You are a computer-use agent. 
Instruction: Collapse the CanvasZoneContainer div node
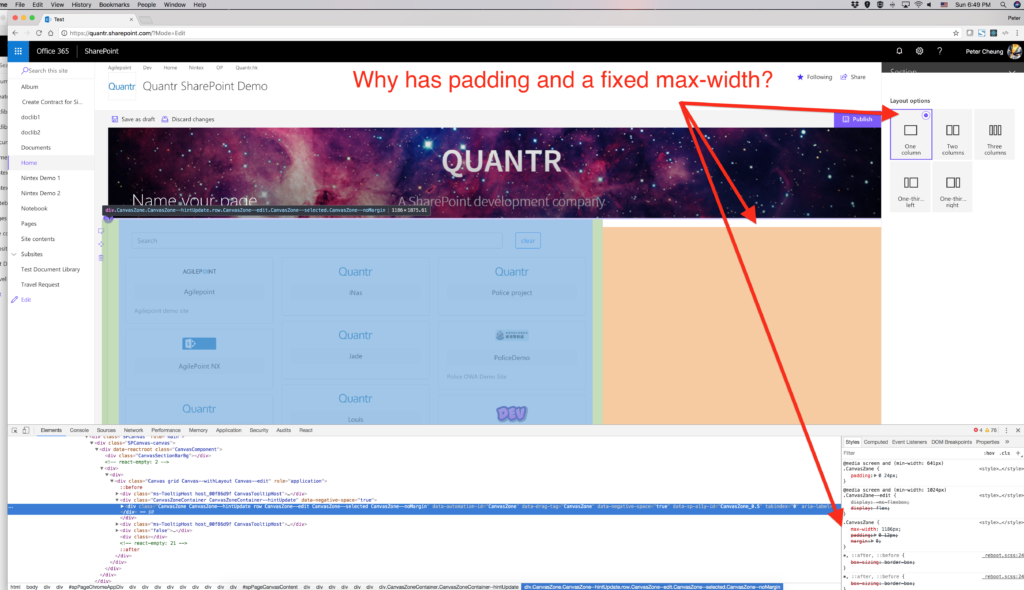pyautogui.click(x=118, y=500)
